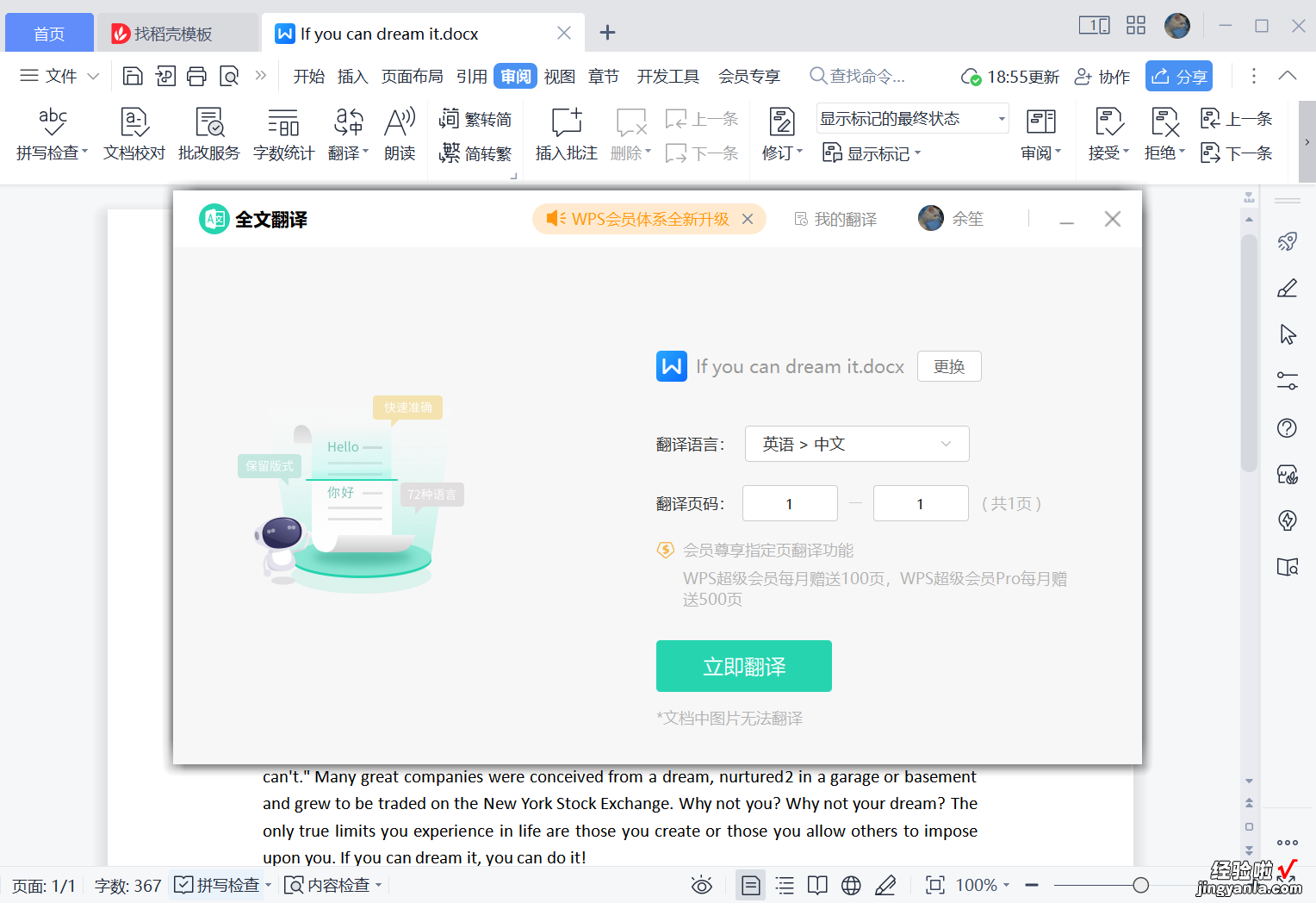Open the 批改服务 correction service
Image resolution: width=1316 pixels, height=903 pixels.
pos(209,134)
